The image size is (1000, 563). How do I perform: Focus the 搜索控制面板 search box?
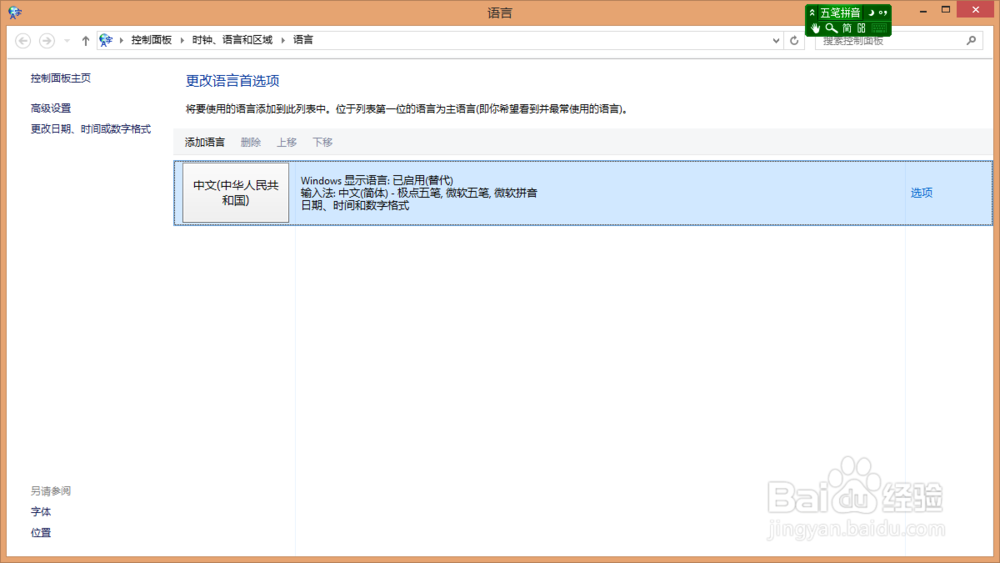tap(898, 41)
